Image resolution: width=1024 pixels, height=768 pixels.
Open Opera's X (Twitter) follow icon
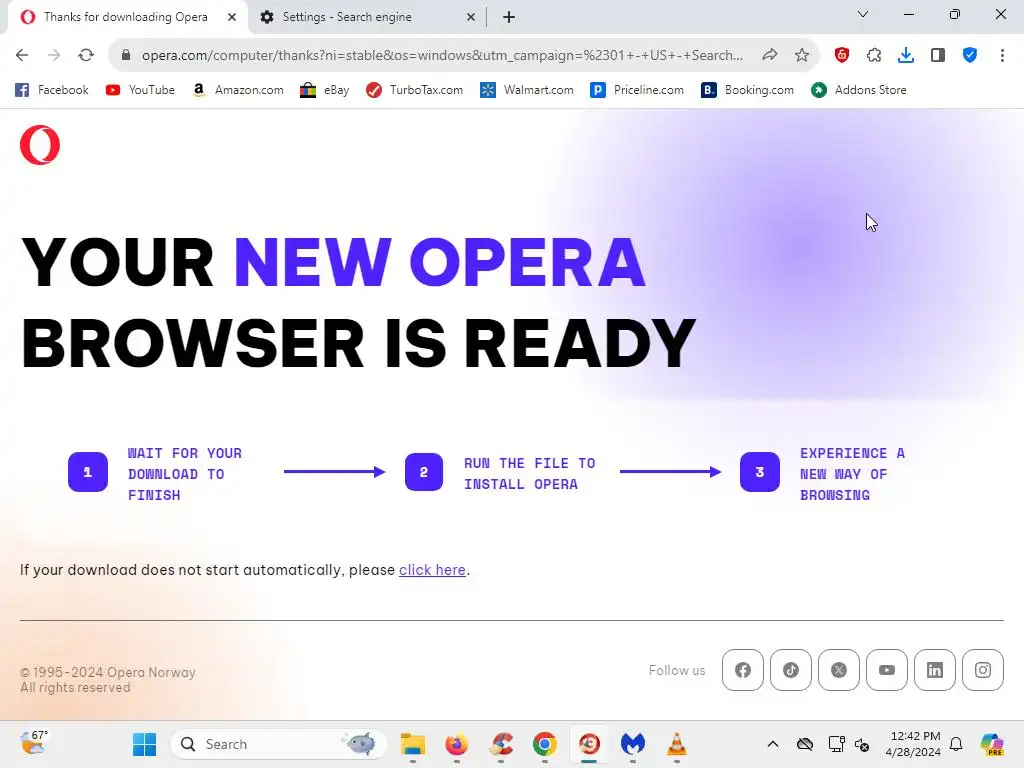pos(839,670)
